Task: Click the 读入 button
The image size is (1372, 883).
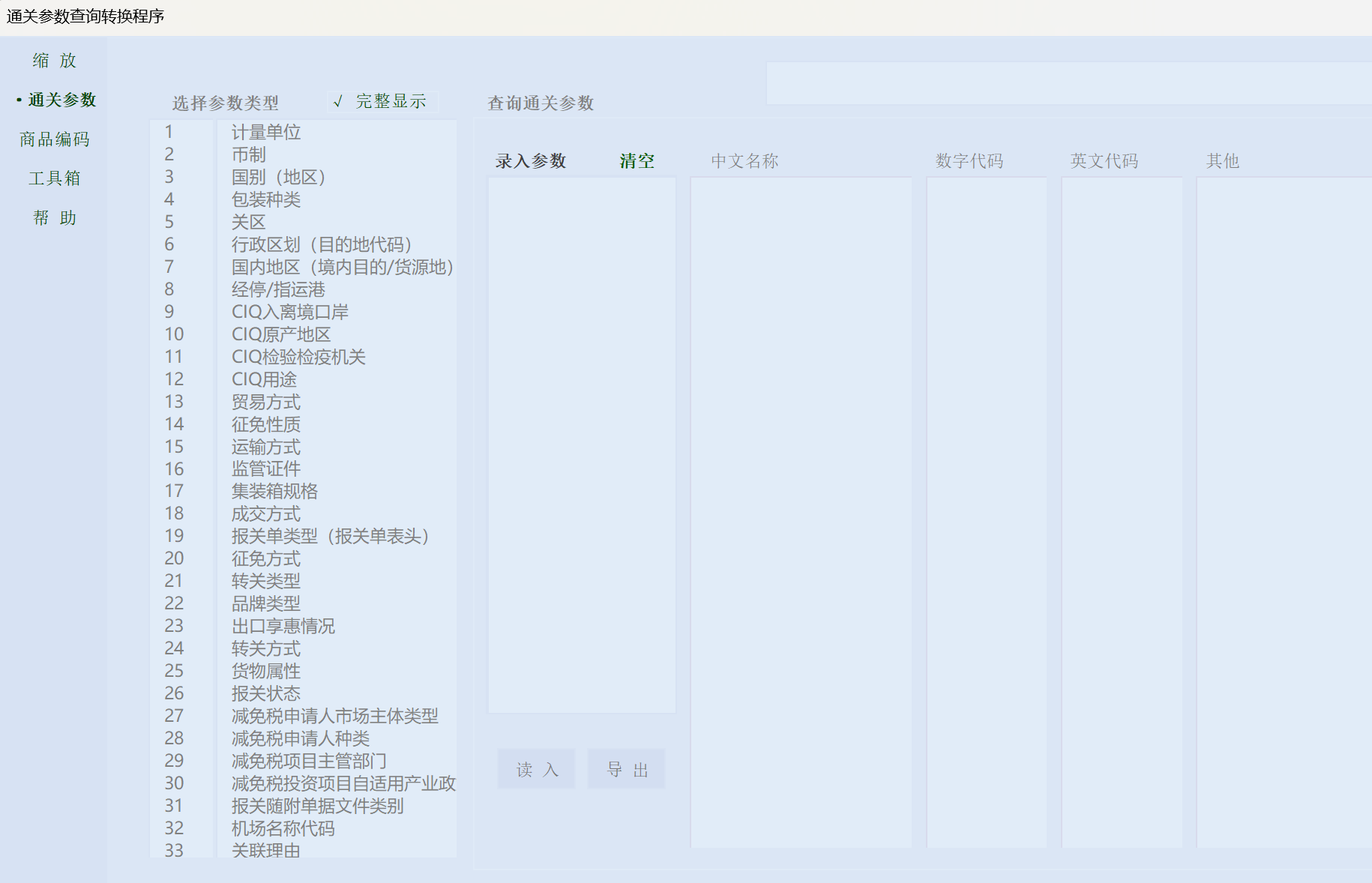Action: pyautogui.click(x=536, y=770)
